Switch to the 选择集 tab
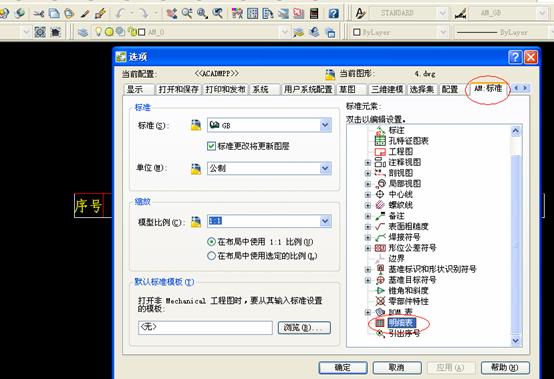The width and height of the screenshot is (554, 379). [x=422, y=90]
